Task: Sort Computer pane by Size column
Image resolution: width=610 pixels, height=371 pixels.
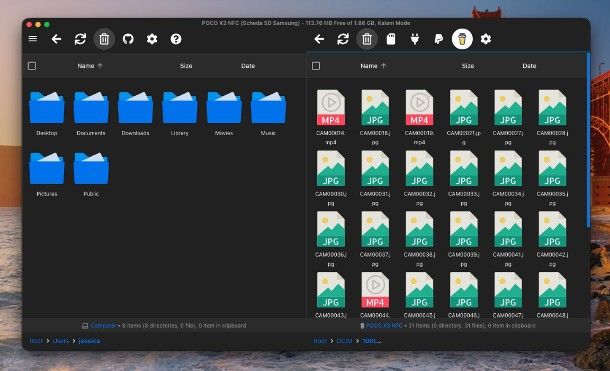Action: click(x=186, y=66)
